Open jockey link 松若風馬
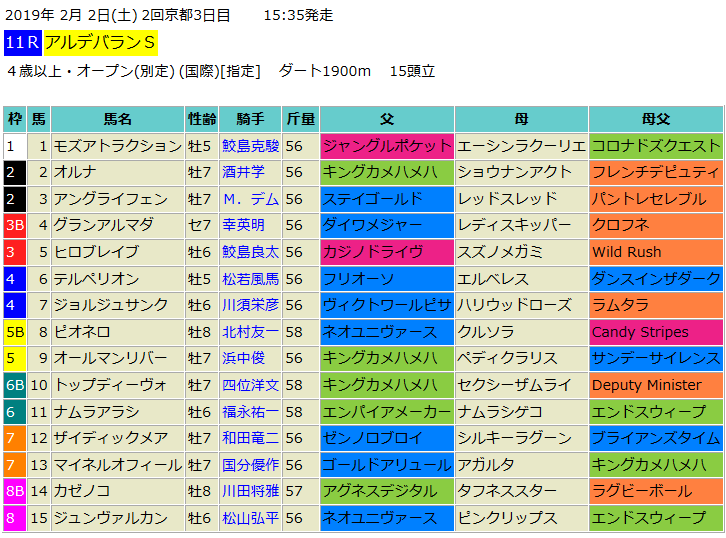The image size is (726, 538). [x=250, y=279]
